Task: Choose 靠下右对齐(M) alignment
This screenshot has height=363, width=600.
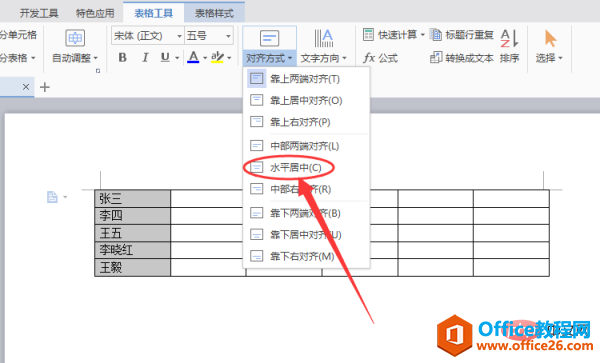Action: [x=306, y=256]
